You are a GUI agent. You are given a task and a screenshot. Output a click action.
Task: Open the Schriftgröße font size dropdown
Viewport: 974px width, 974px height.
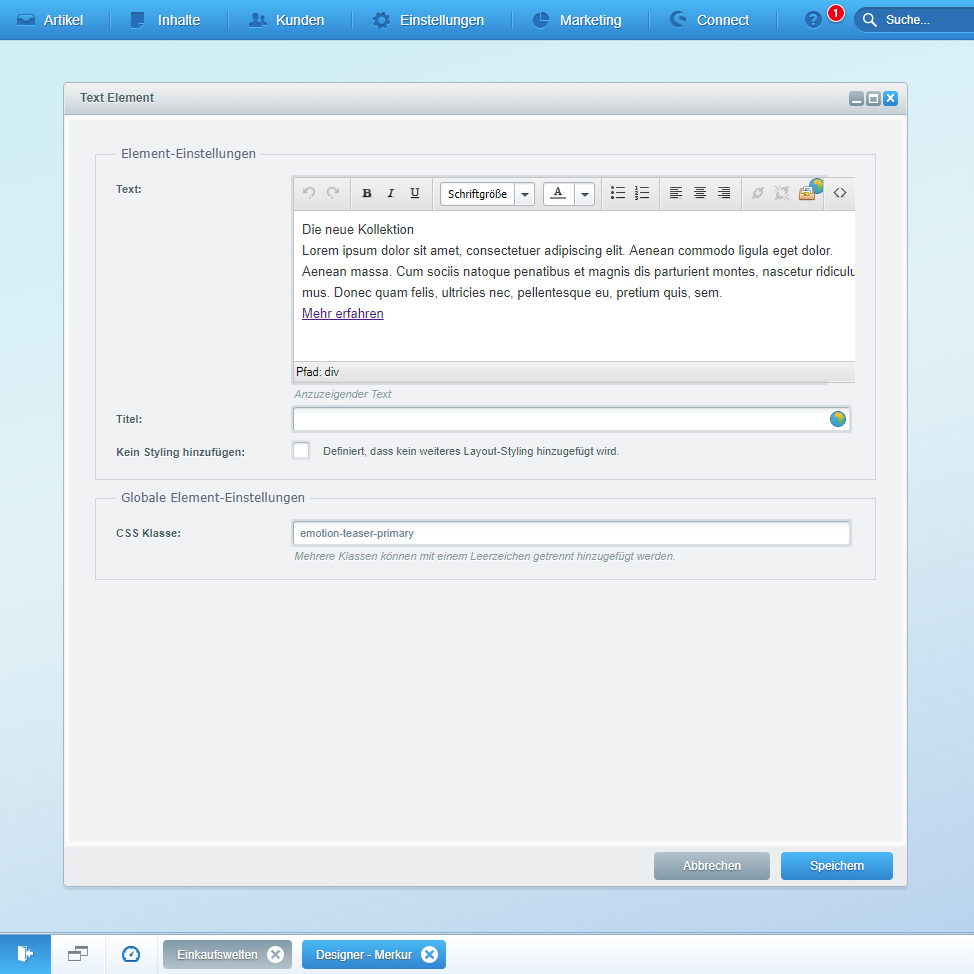click(487, 194)
